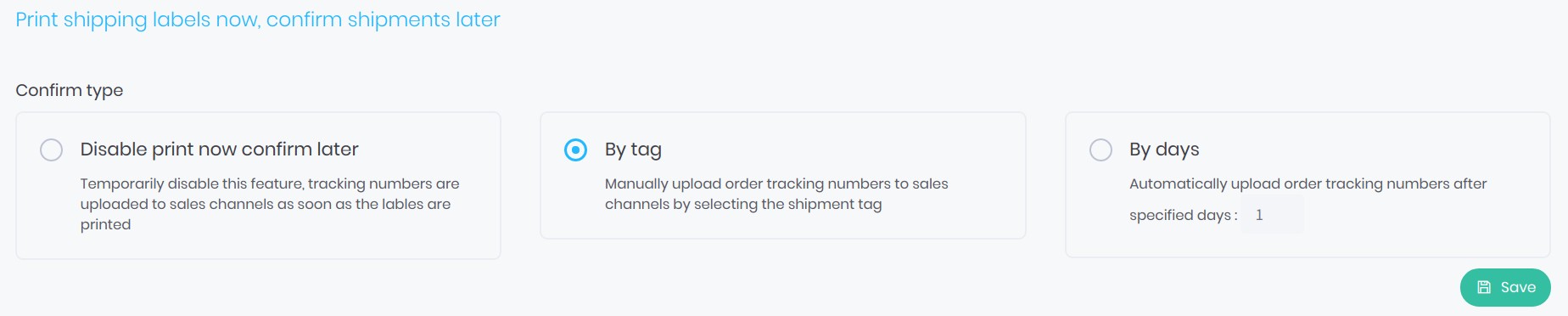Click the 'Automatically upload order tracking numbers' description
Screen dimensions: 1568x316
pyautogui.click(x=1308, y=183)
